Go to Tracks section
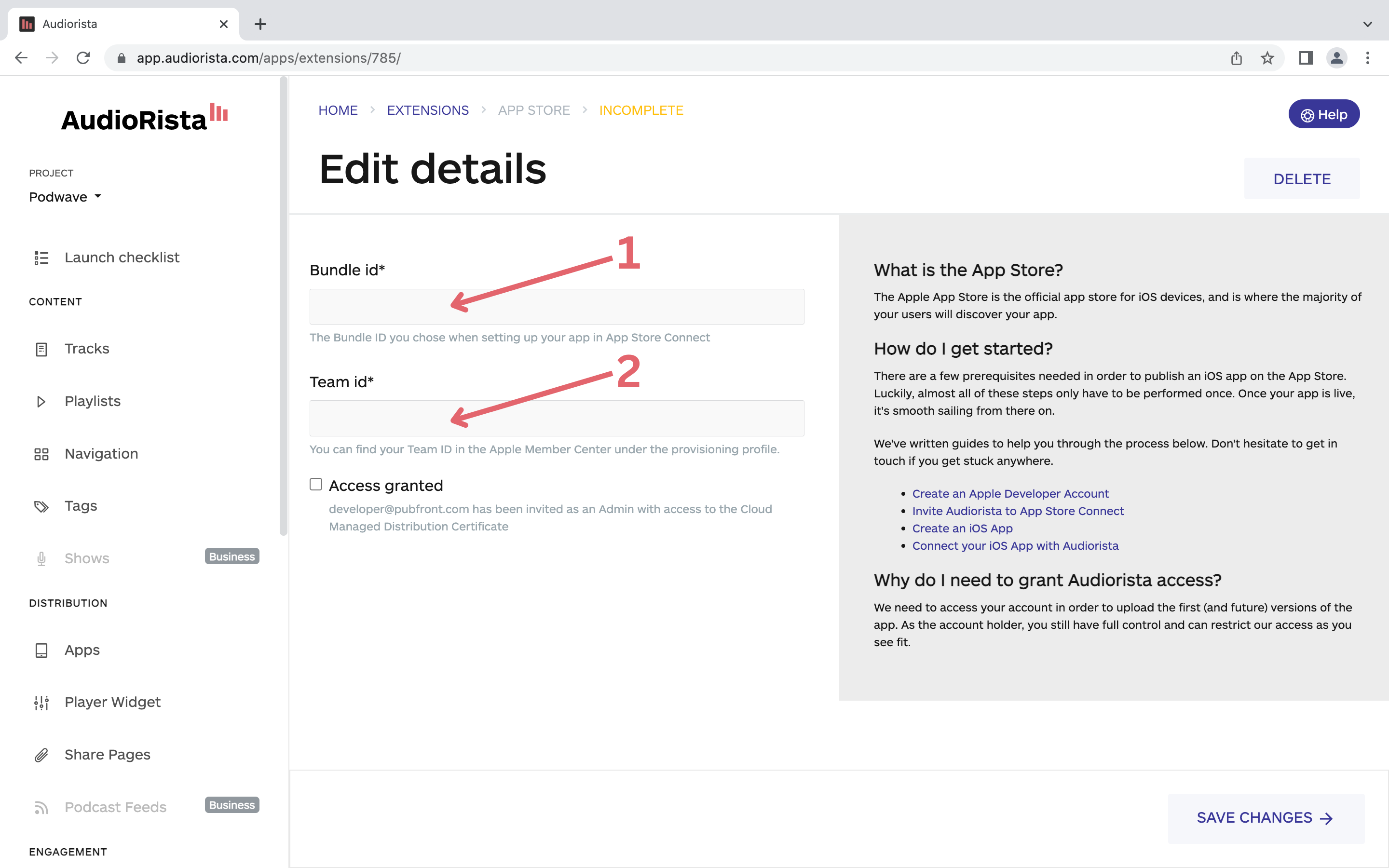 [87, 349]
